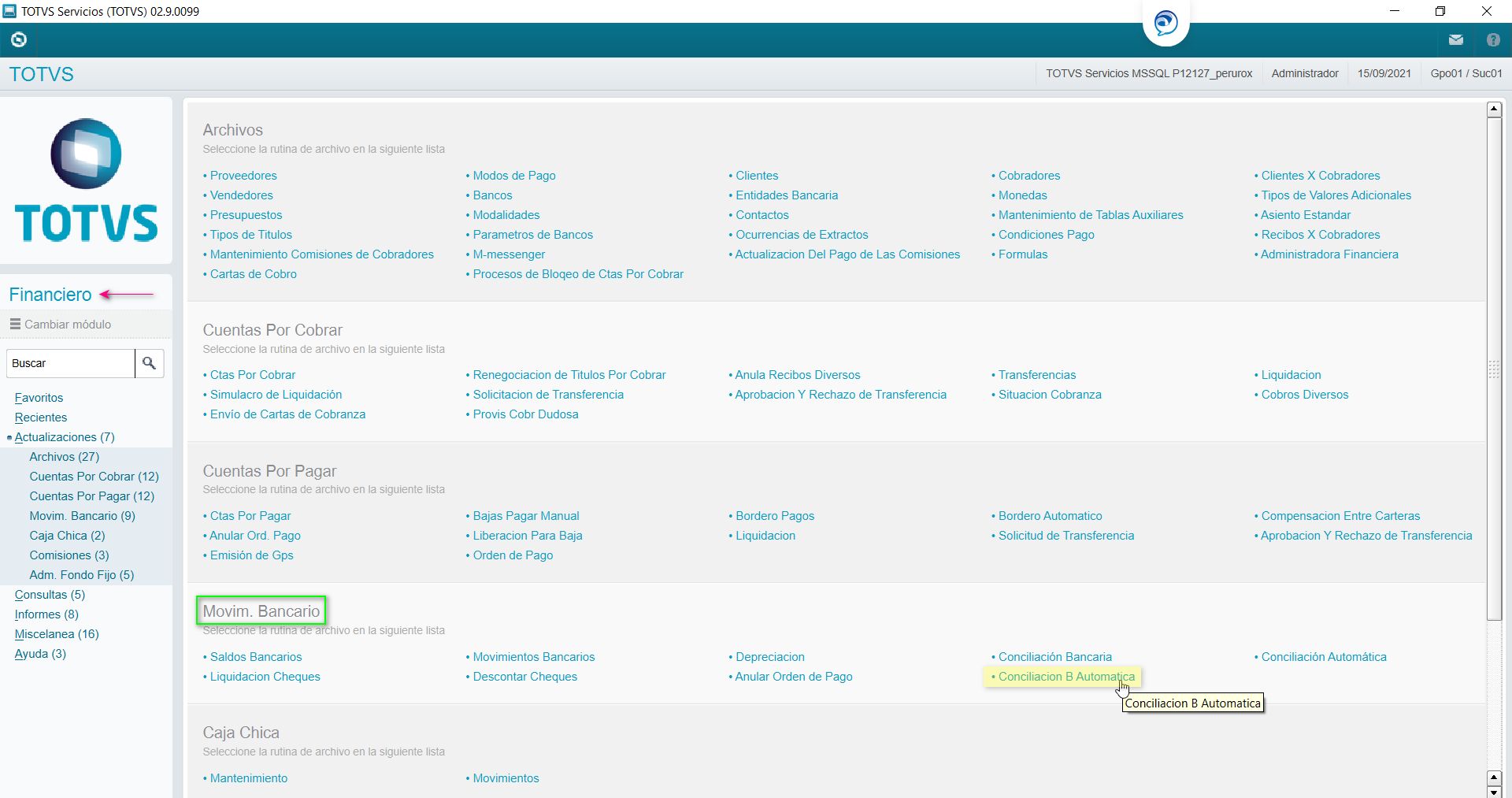Open Compensacion Entre Carteras
The image size is (1512, 798).
pos(1340,516)
